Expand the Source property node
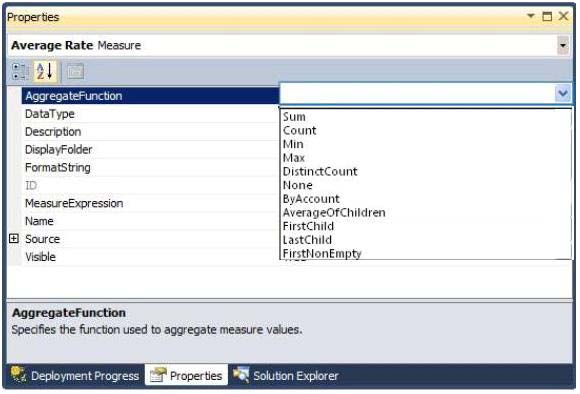The width and height of the screenshot is (580, 394). pyautogui.click(x=14, y=239)
